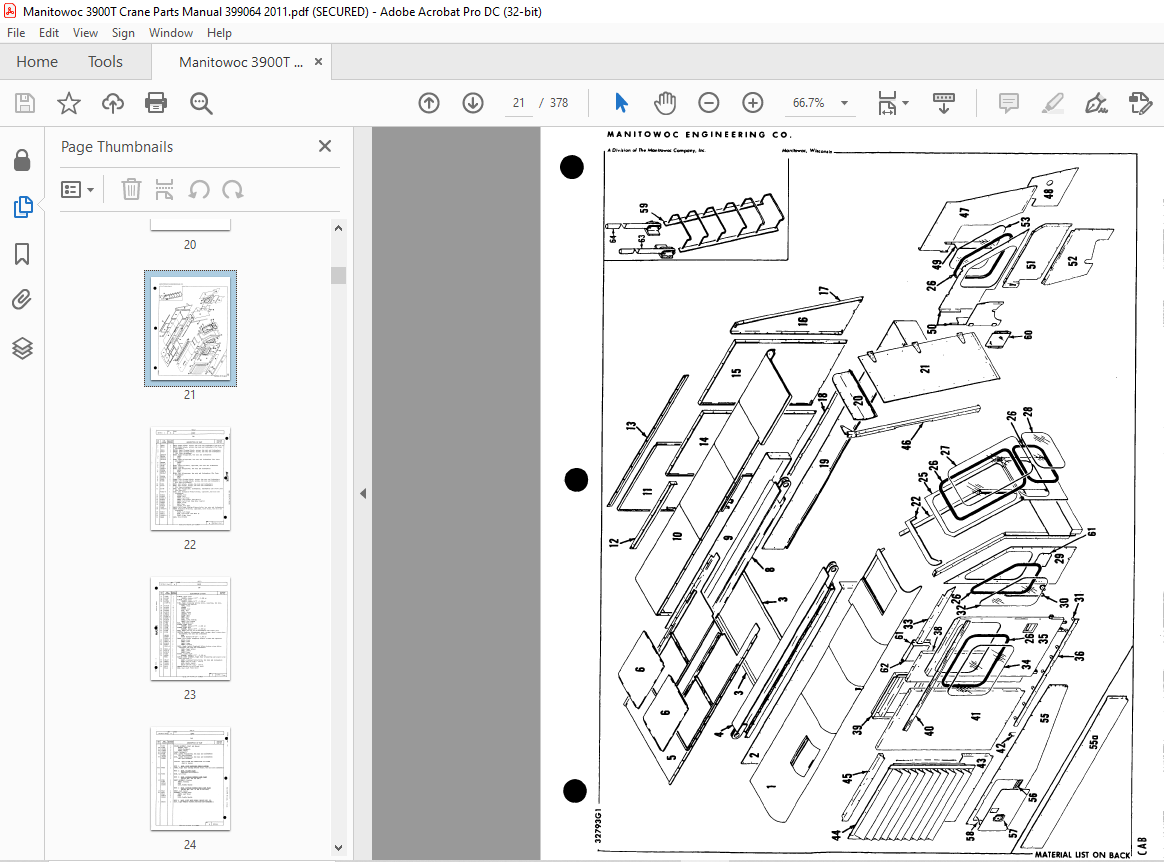Select page 23 thumbnail

tap(190, 629)
